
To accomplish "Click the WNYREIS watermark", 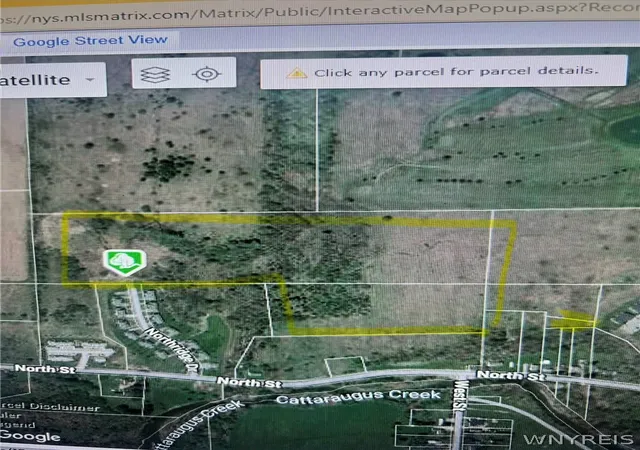I will (578, 439).
